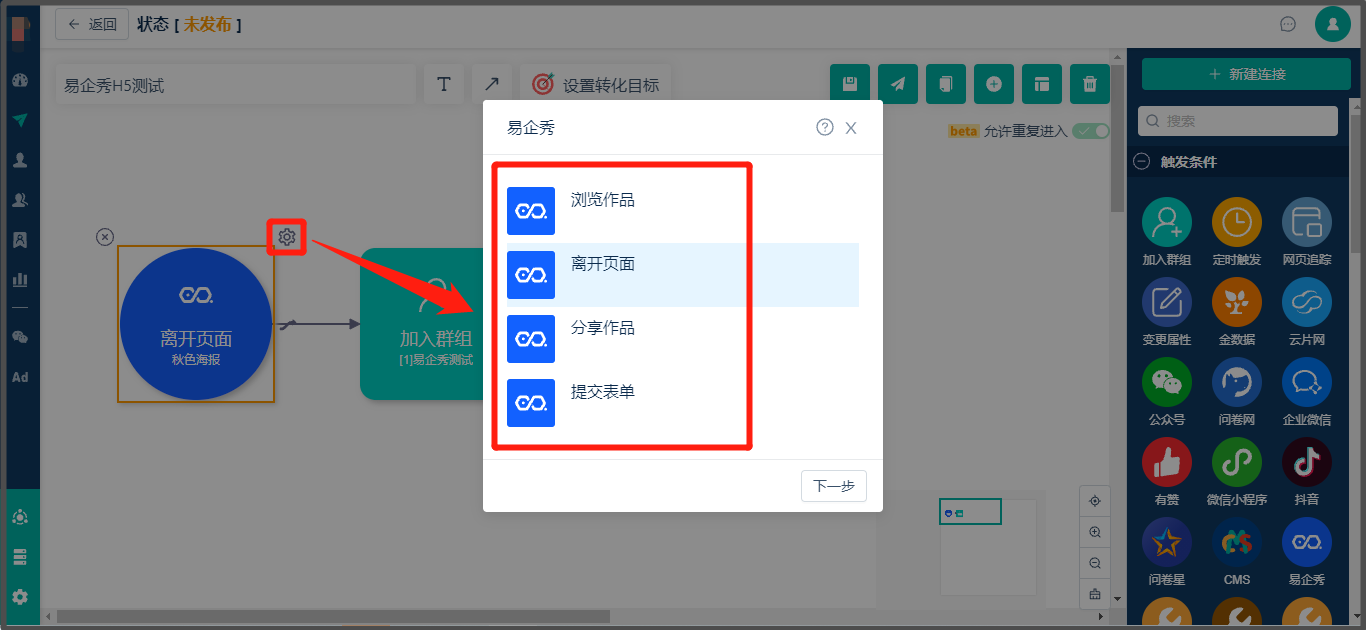Zoom out the canvas

[x=1095, y=563]
